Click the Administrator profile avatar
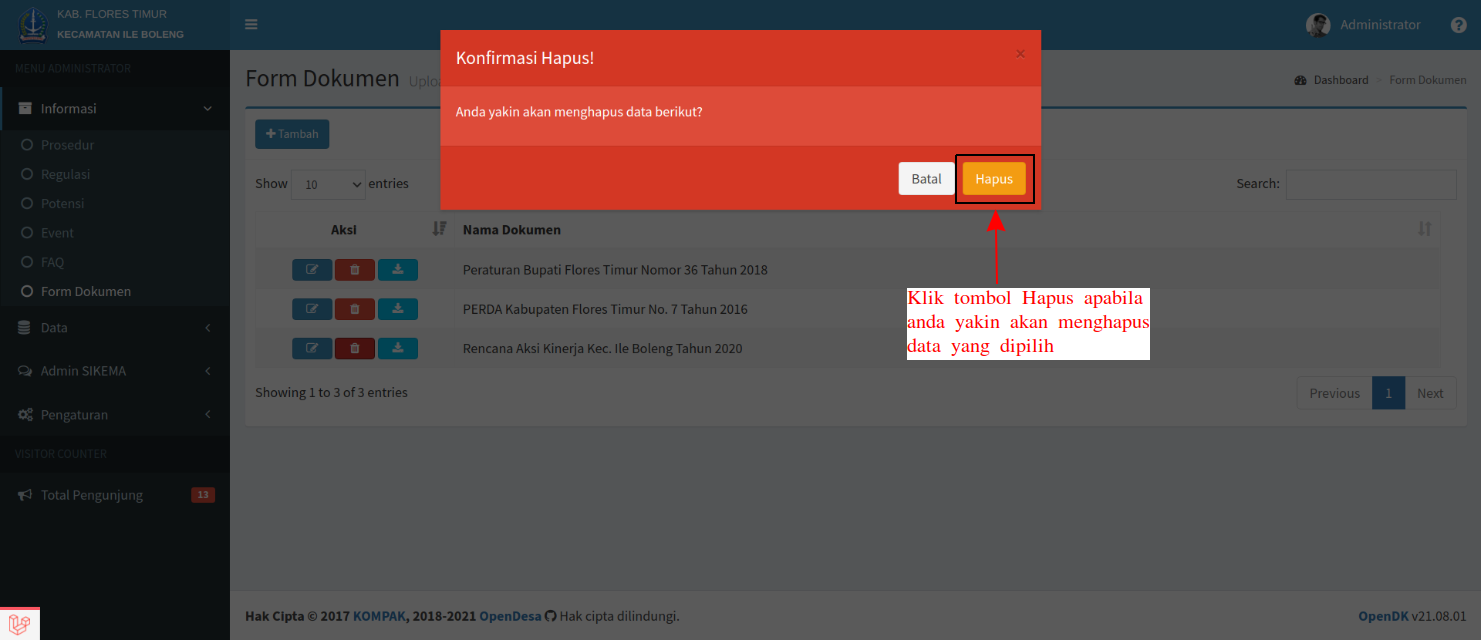 (1318, 25)
